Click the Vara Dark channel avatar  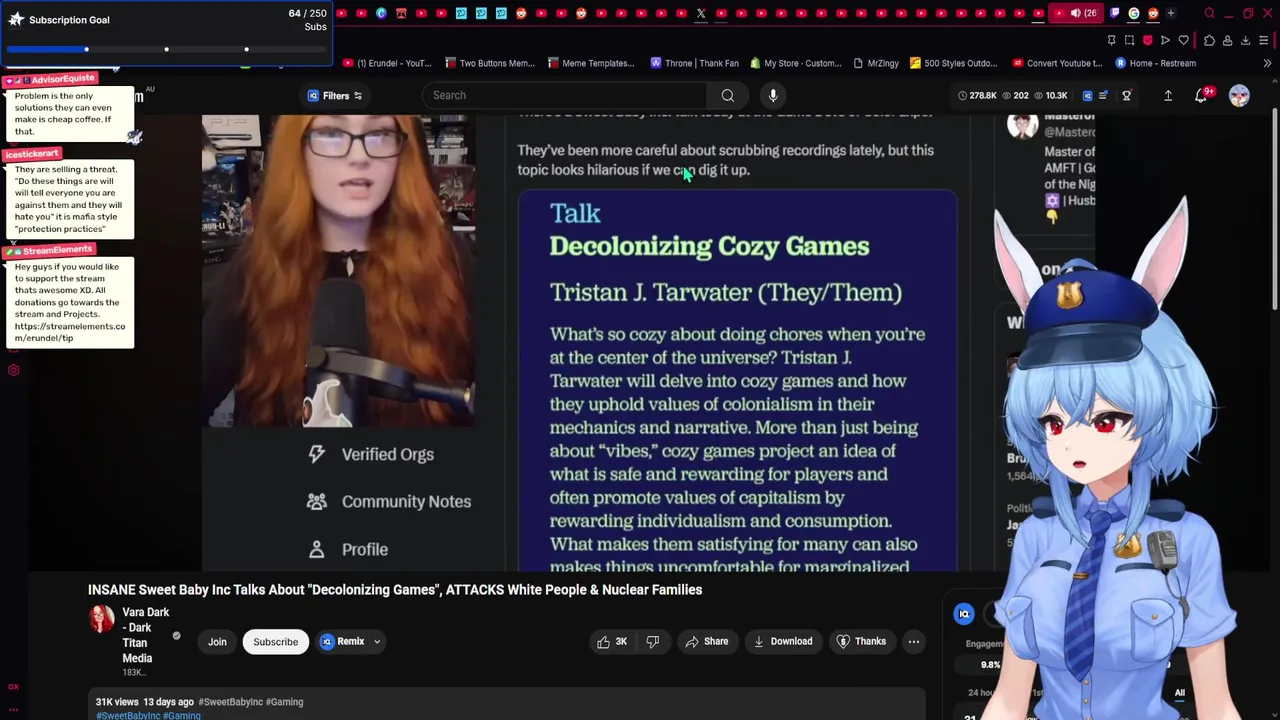pos(102,619)
